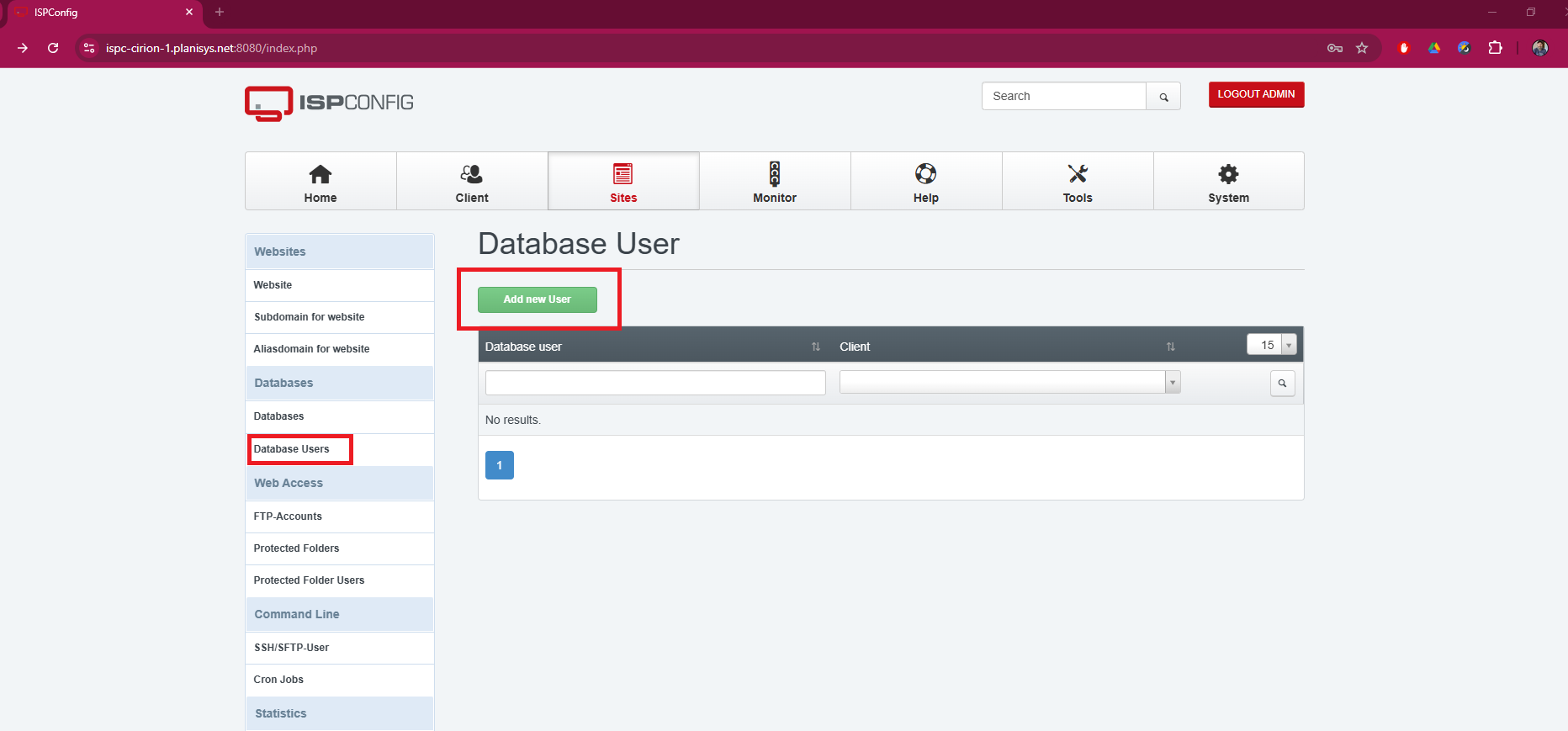Click the Databases section header
Viewport: 1568px width, 731px height.
[x=340, y=383]
